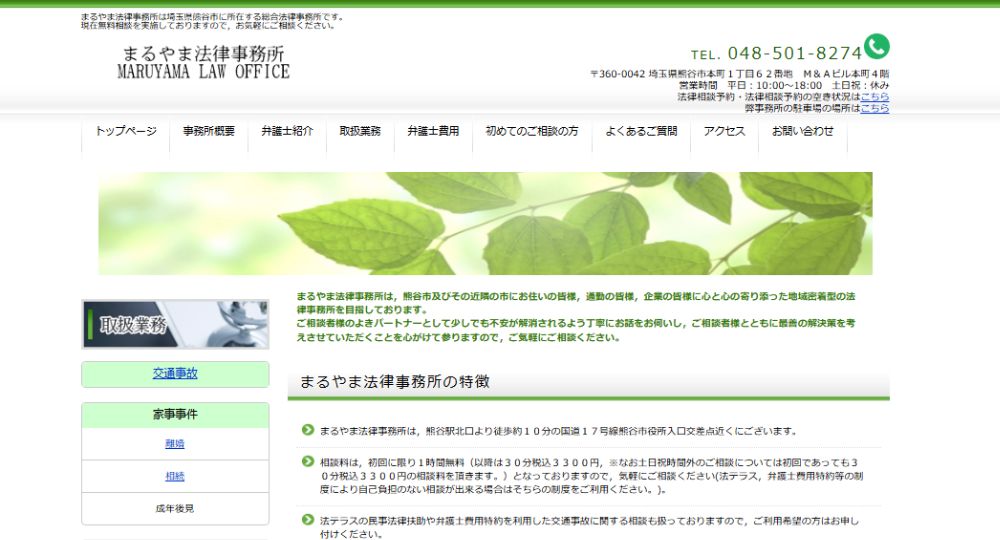The image size is (1000, 540).
Task: Click the arrow bullet beside 相談料 paragraph
Action: 308,461
